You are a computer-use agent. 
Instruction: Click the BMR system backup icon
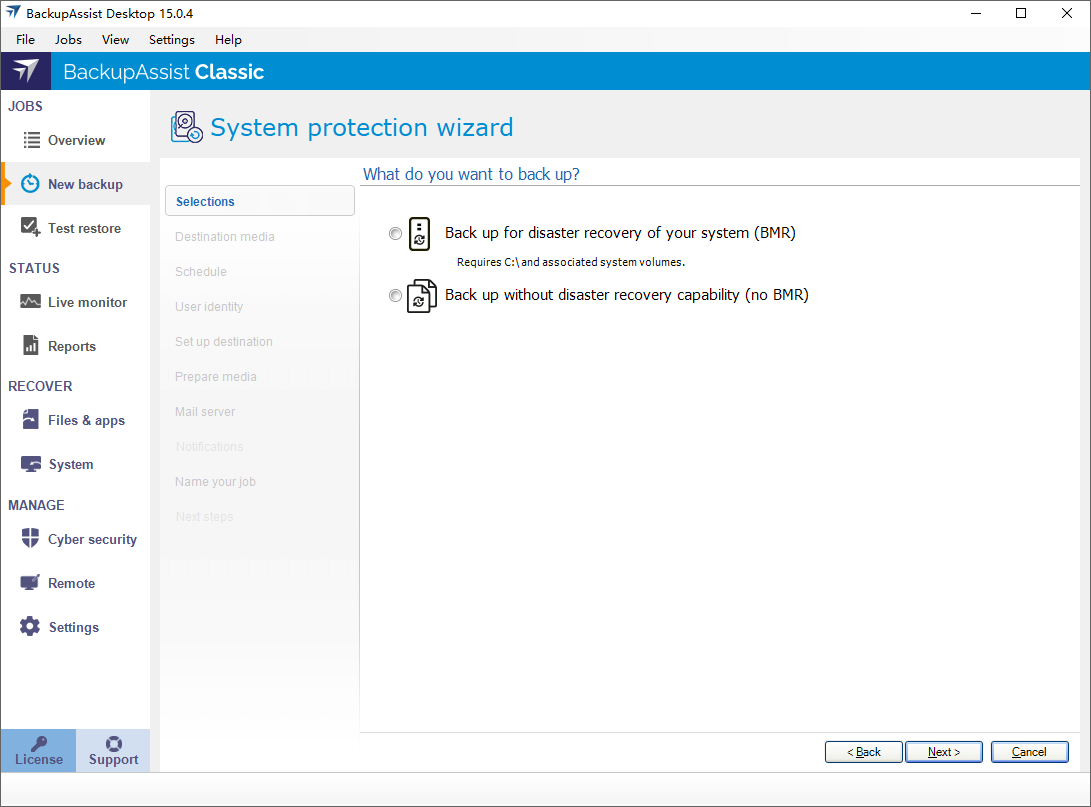[x=420, y=234]
